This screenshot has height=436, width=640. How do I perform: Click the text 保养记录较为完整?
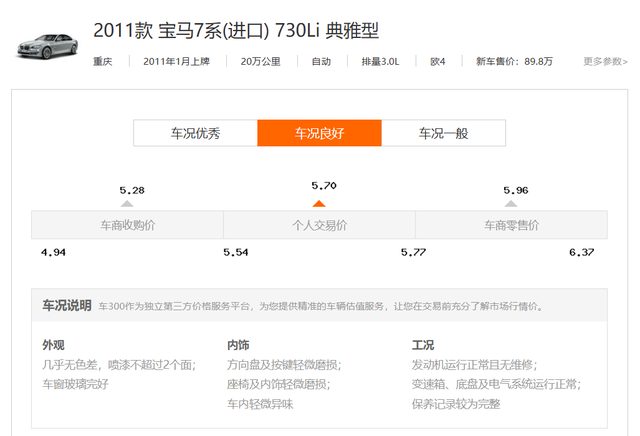click(456, 404)
